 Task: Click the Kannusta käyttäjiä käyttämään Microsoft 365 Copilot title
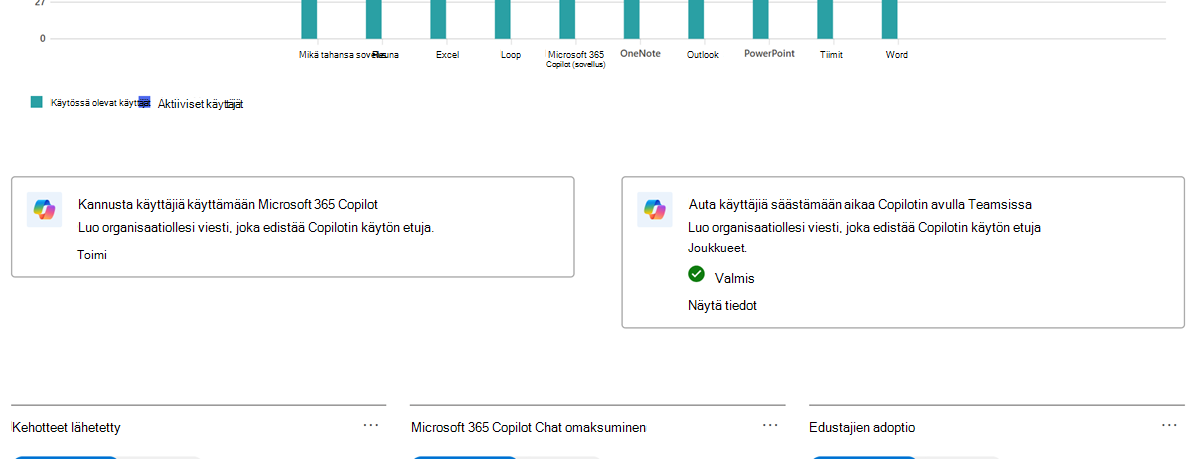(228, 204)
